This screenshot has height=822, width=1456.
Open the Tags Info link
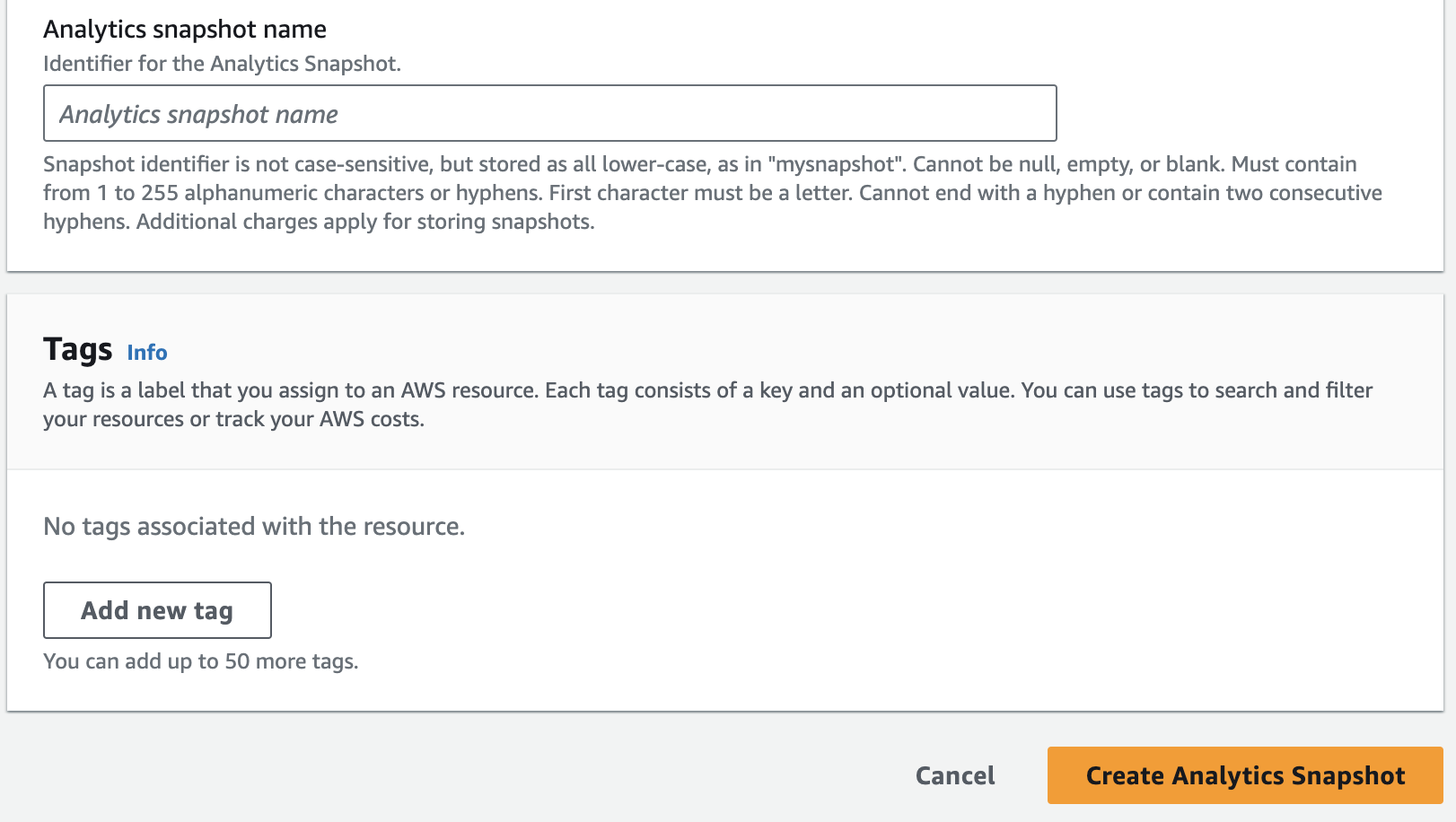point(147,353)
